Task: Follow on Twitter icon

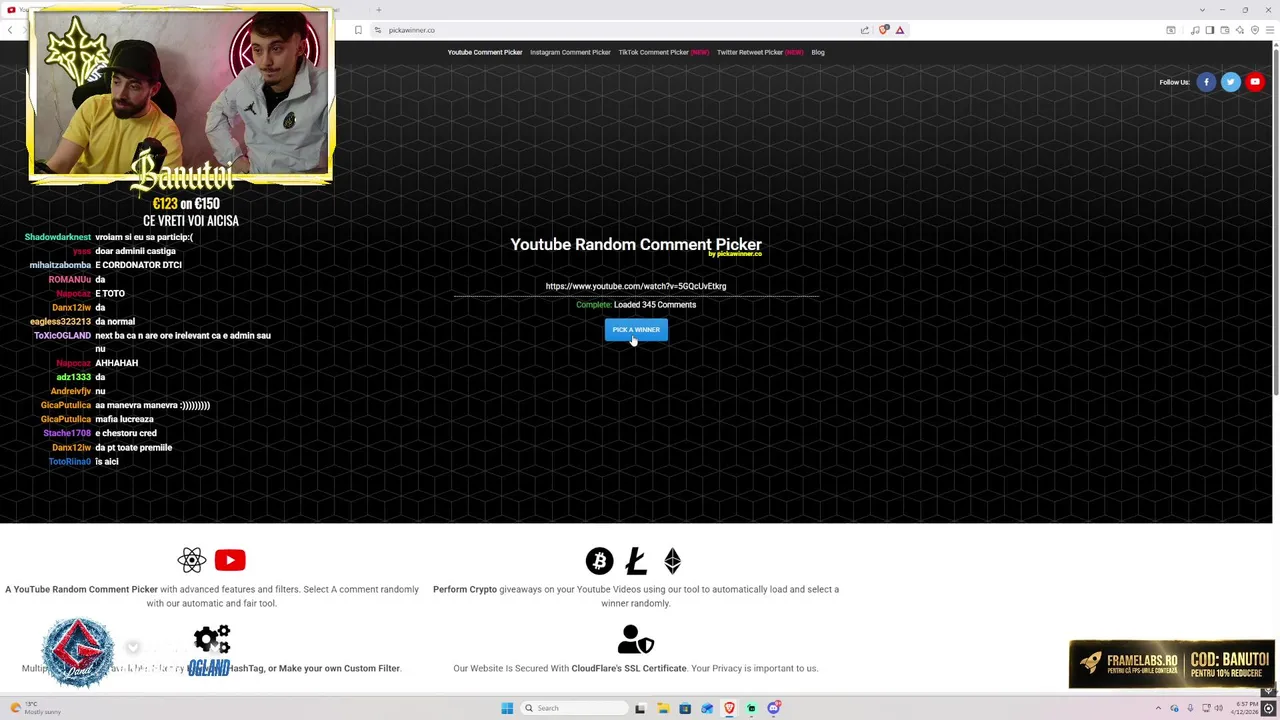Action: click(x=1230, y=82)
